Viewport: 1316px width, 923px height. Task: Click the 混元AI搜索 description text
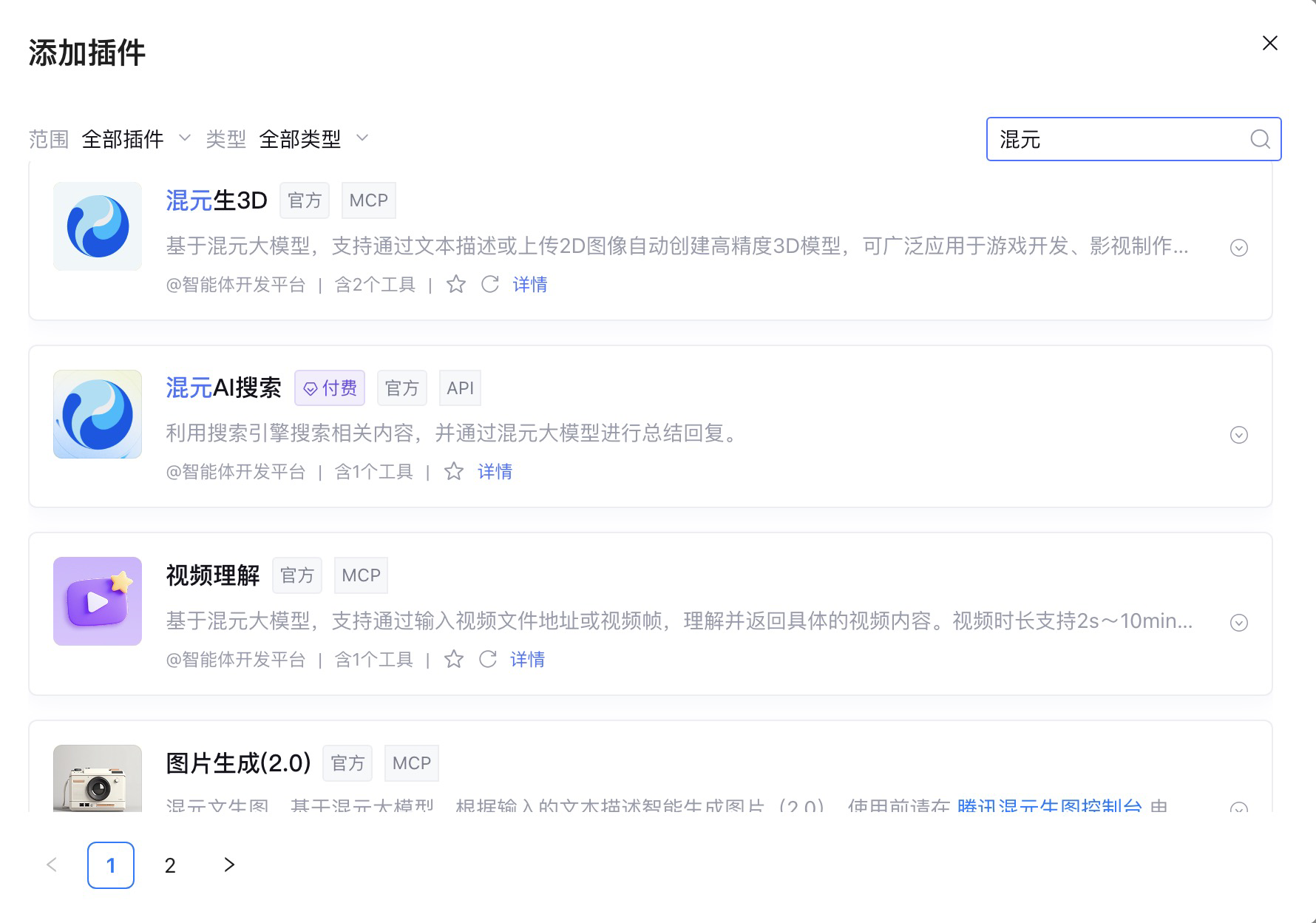(454, 433)
